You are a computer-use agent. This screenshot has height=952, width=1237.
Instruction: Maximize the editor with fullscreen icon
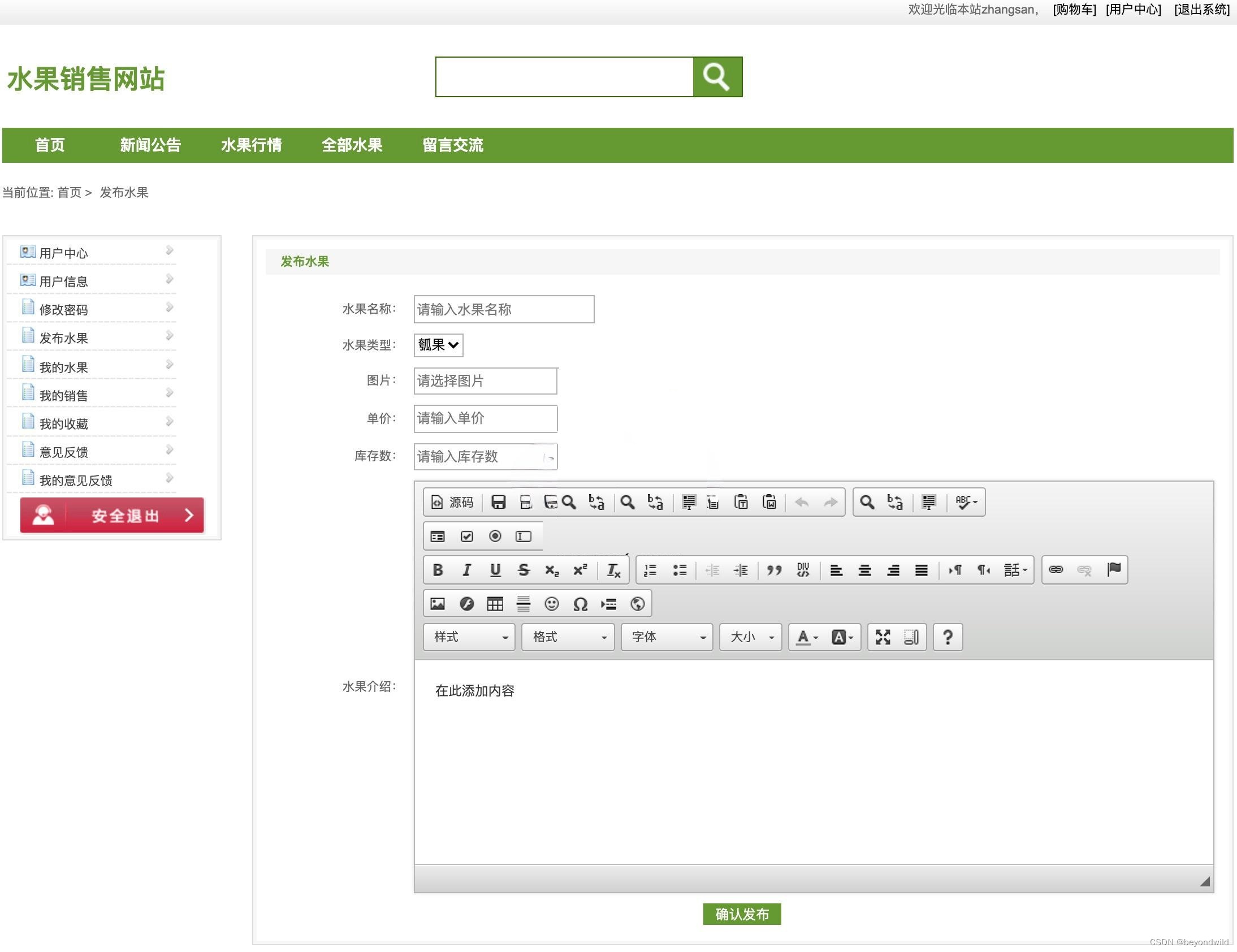[883, 637]
